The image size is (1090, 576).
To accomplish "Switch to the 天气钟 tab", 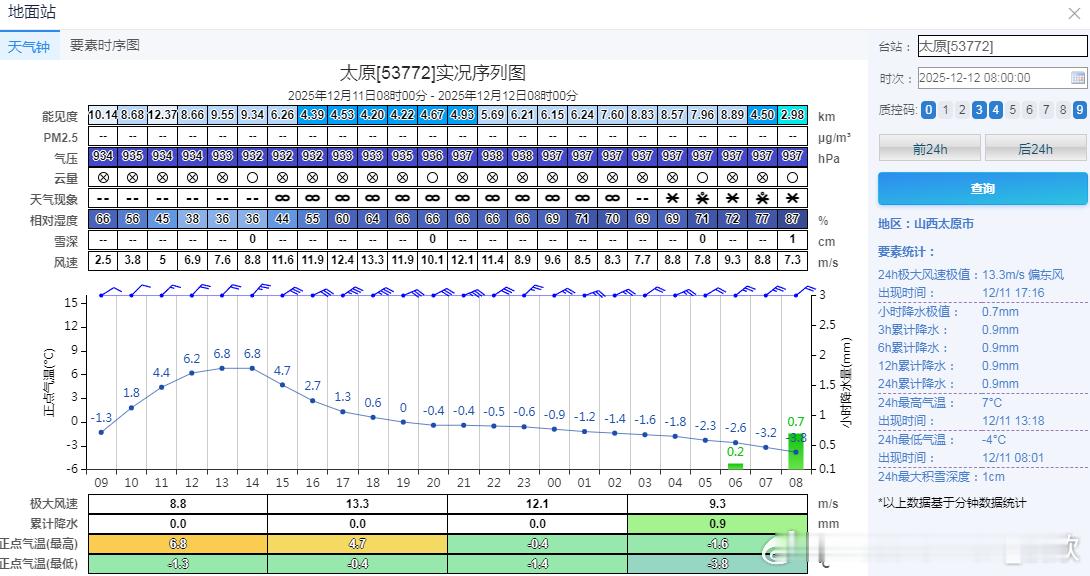I will (29, 47).
